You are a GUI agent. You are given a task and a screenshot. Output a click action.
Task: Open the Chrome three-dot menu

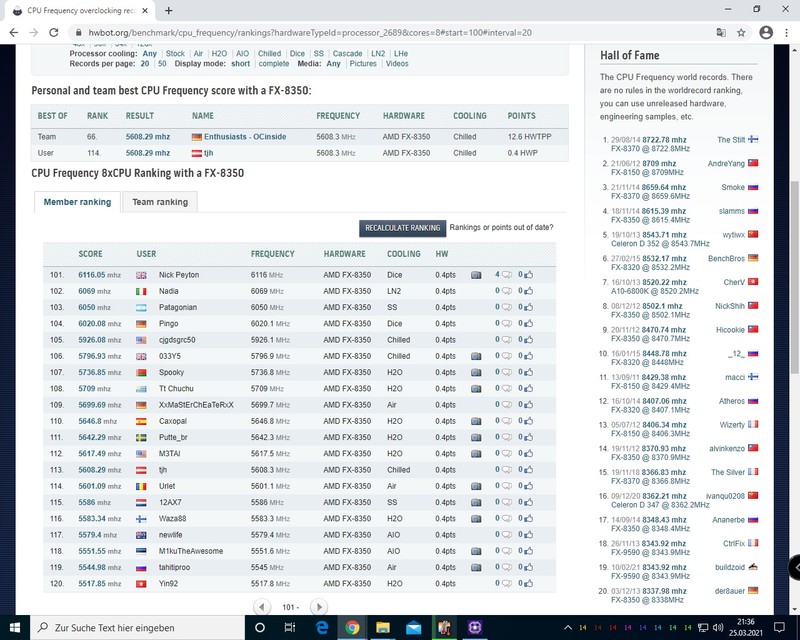pos(786,33)
